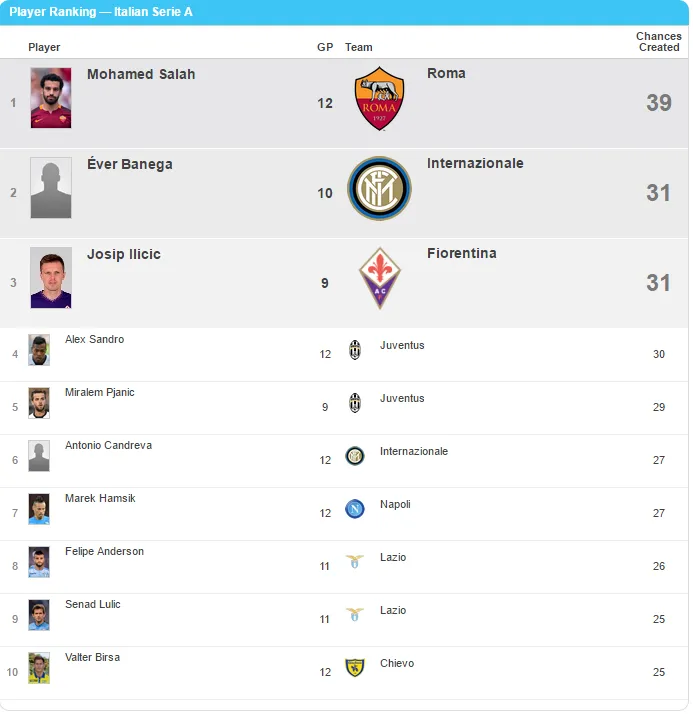The image size is (693, 714).
Task: Sort by the Chances Created column header
Action: point(659,42)
